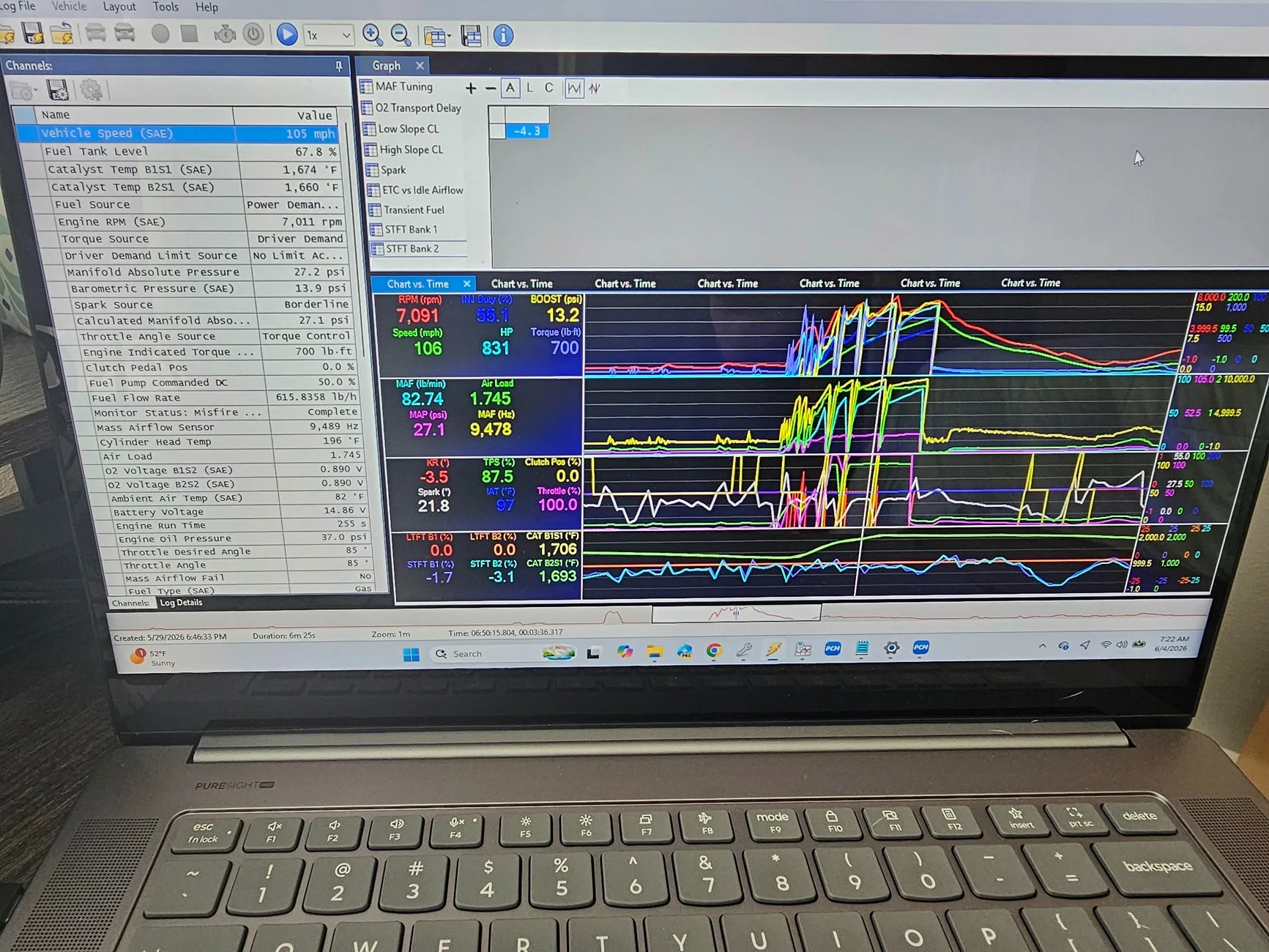Pin the Channels panel
The image size is (1269, 952).
tap(339, 67)
